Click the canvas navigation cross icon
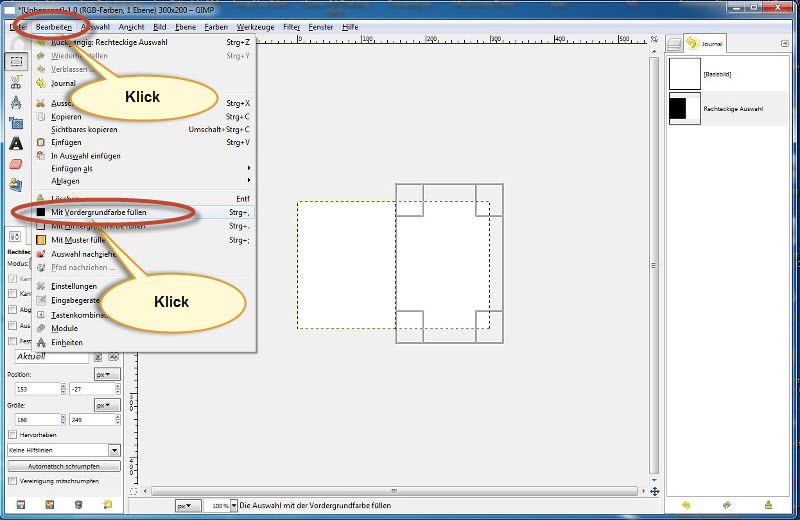The width and height of the screenshot is (800, 520). click(655, 491)
